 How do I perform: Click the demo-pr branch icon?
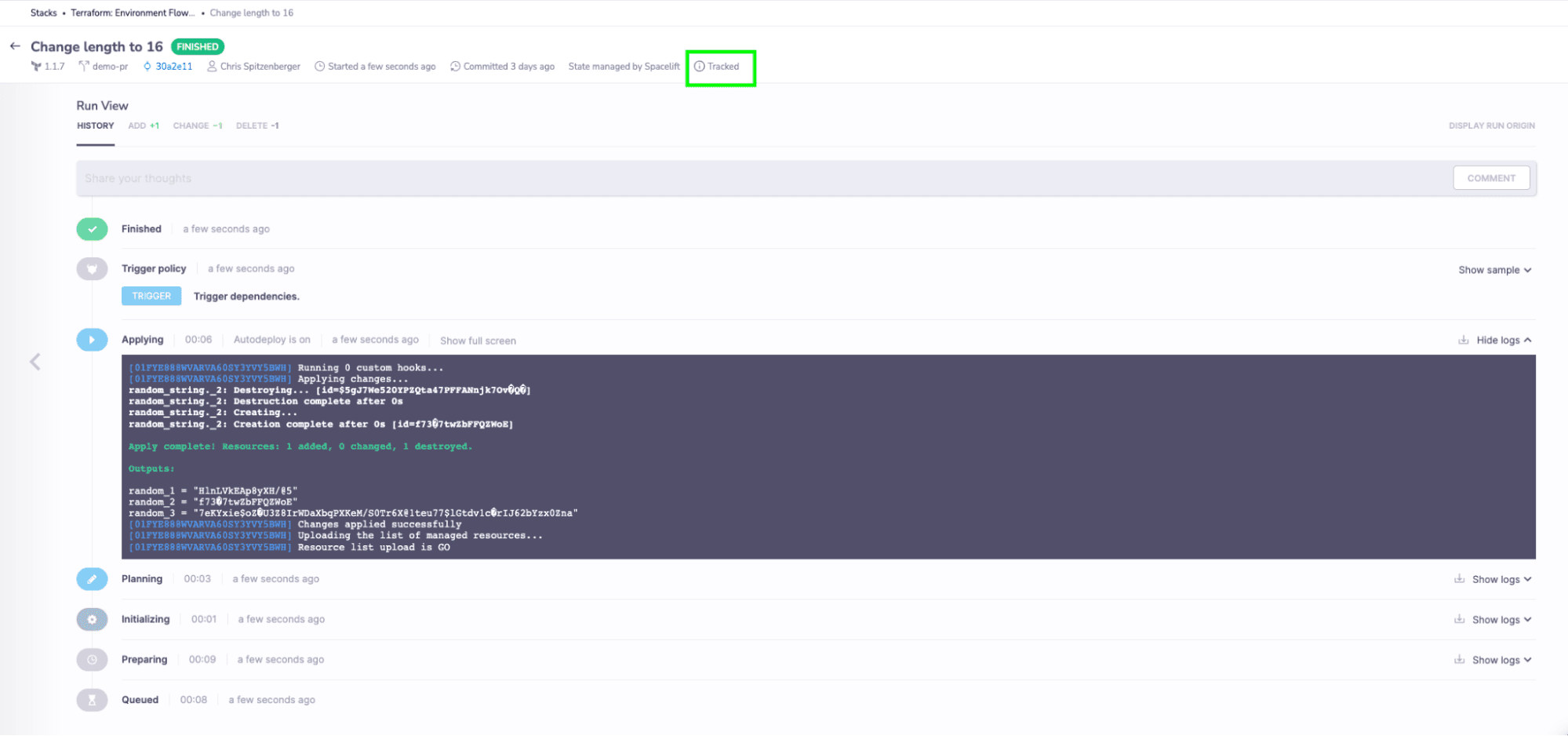84,67
